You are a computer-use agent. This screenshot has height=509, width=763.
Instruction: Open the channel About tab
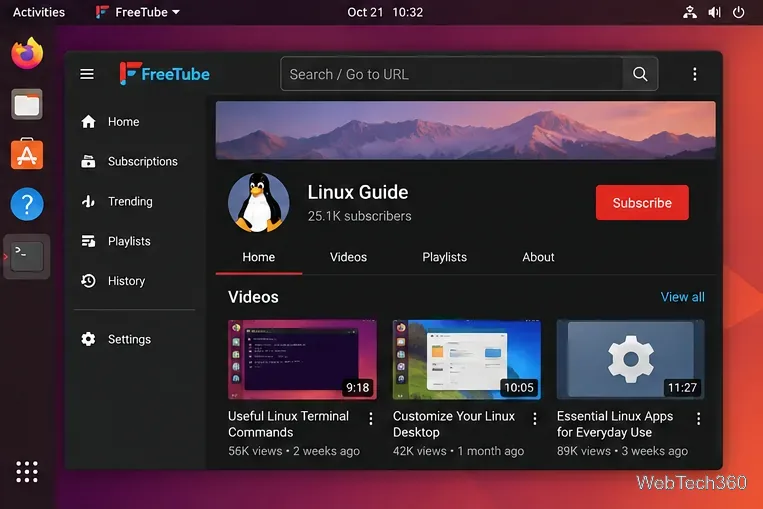point(538,257)
